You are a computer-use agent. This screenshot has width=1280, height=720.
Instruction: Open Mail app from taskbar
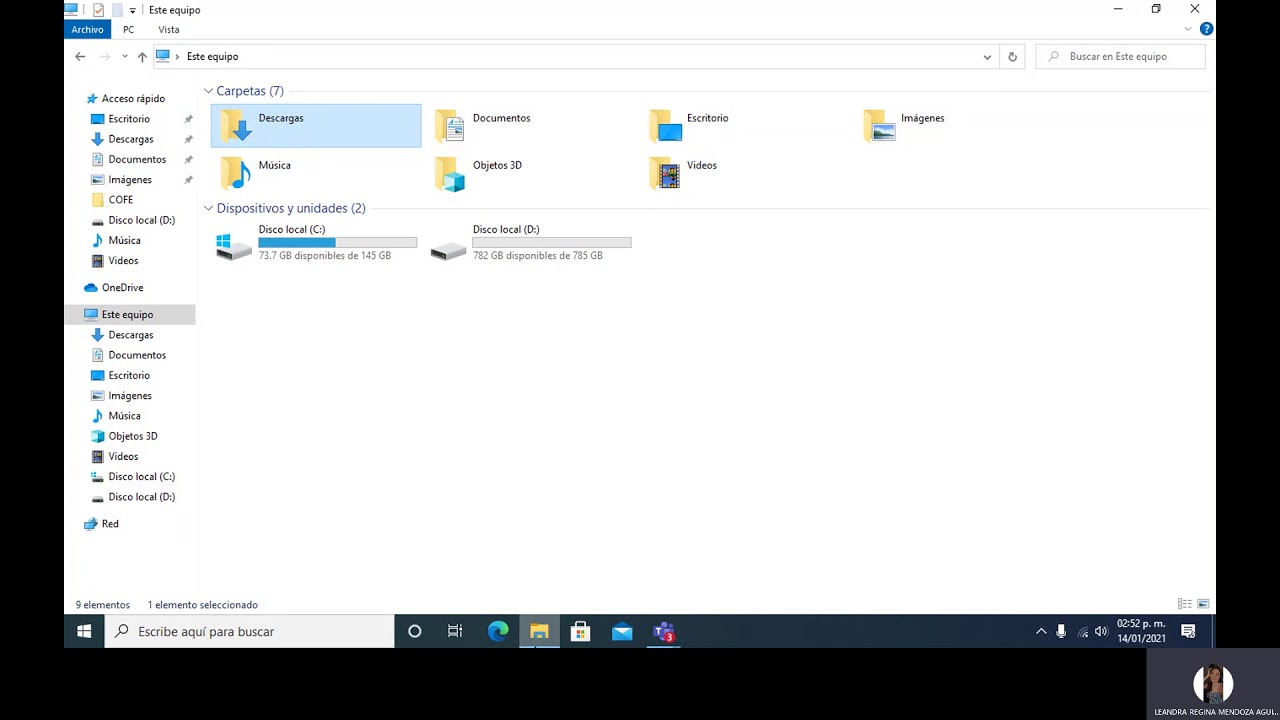click(622, 631)
